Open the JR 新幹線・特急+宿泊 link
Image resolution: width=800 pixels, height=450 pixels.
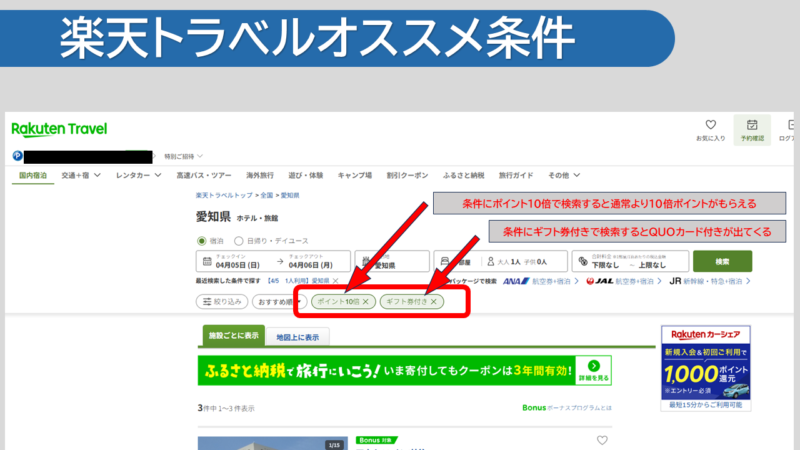point(710,281)
